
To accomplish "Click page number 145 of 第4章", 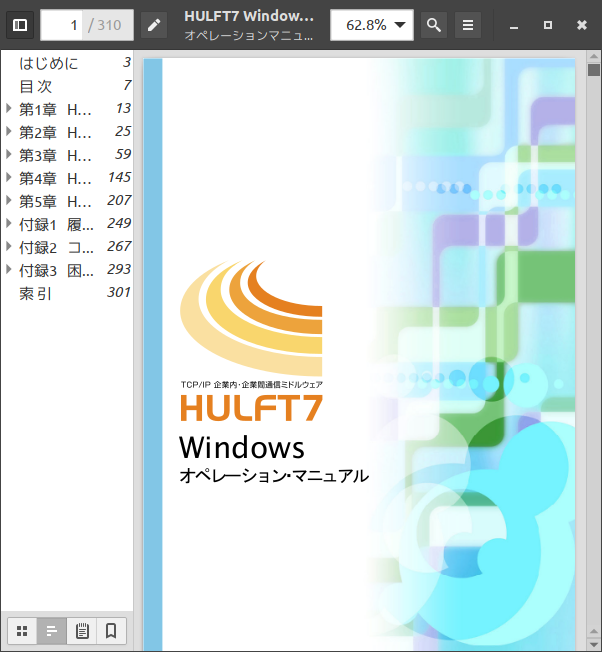I will 119,178.
